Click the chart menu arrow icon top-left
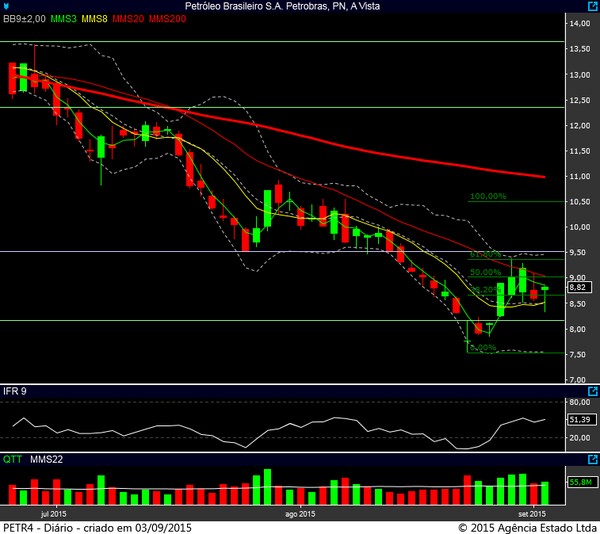The height and width of the screenshot is (534, 600). coord(6,6)
